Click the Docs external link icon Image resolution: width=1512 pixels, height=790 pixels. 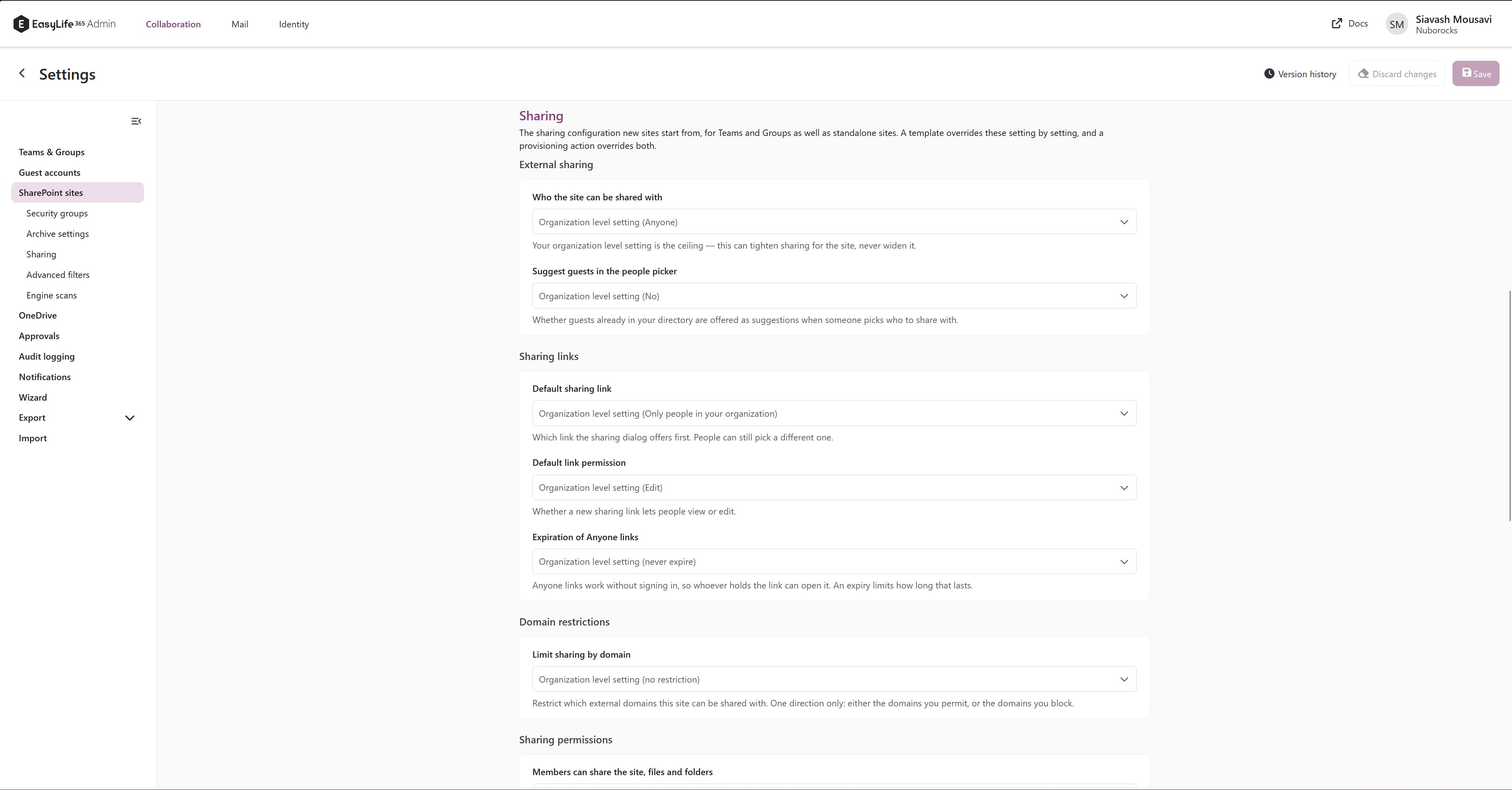(x=1337, y=23)
